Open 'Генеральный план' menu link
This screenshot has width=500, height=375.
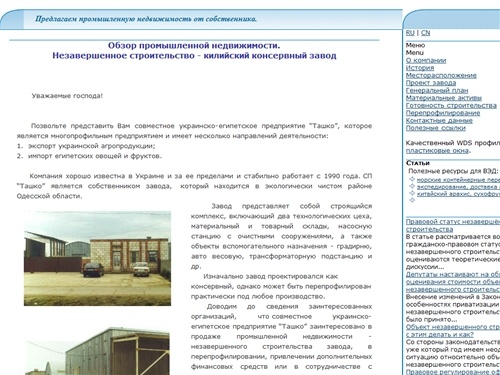coord(437,90)
